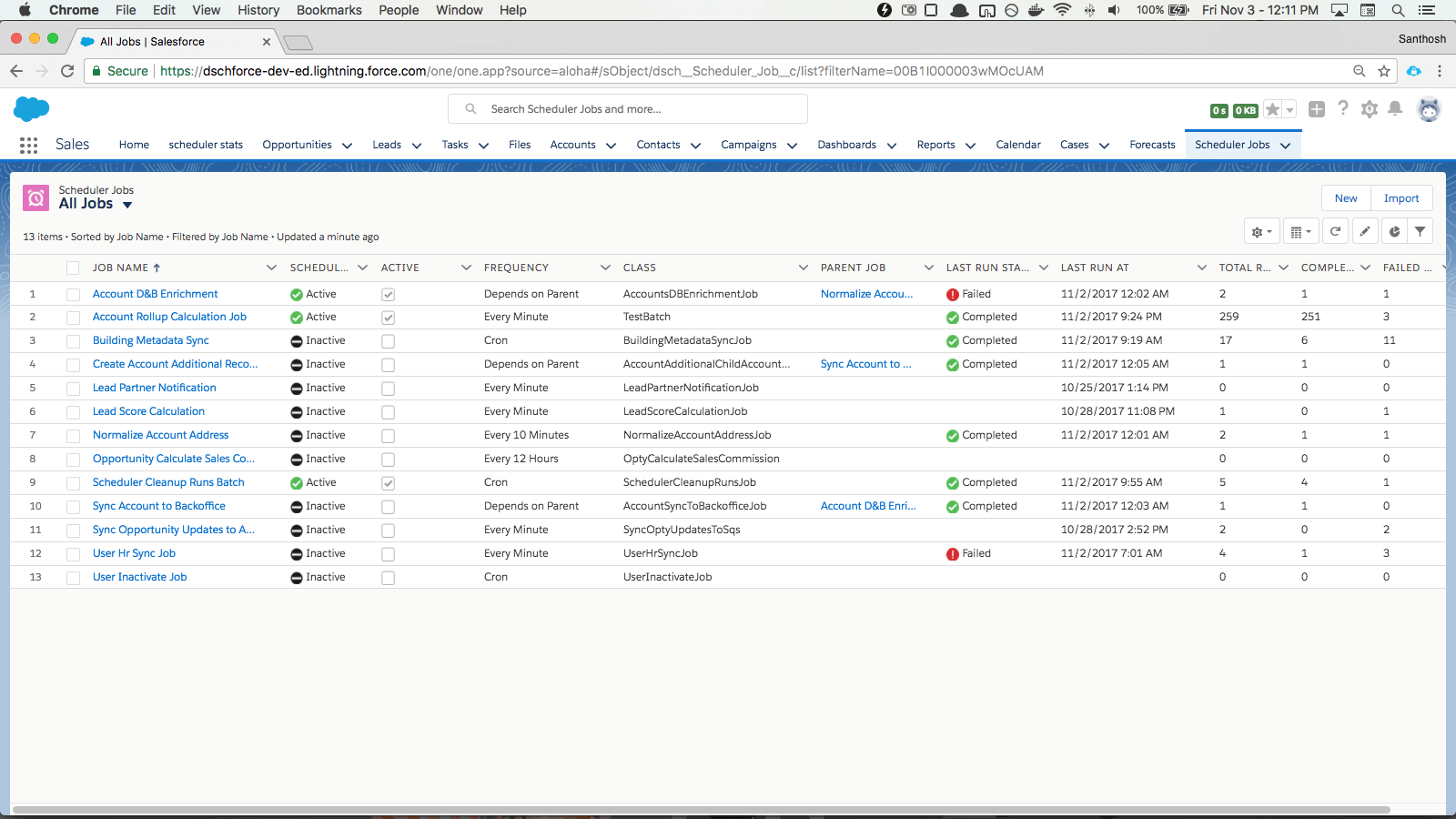Click the New button
This screenshot has height=819, width=1456.
(1345, 198)
